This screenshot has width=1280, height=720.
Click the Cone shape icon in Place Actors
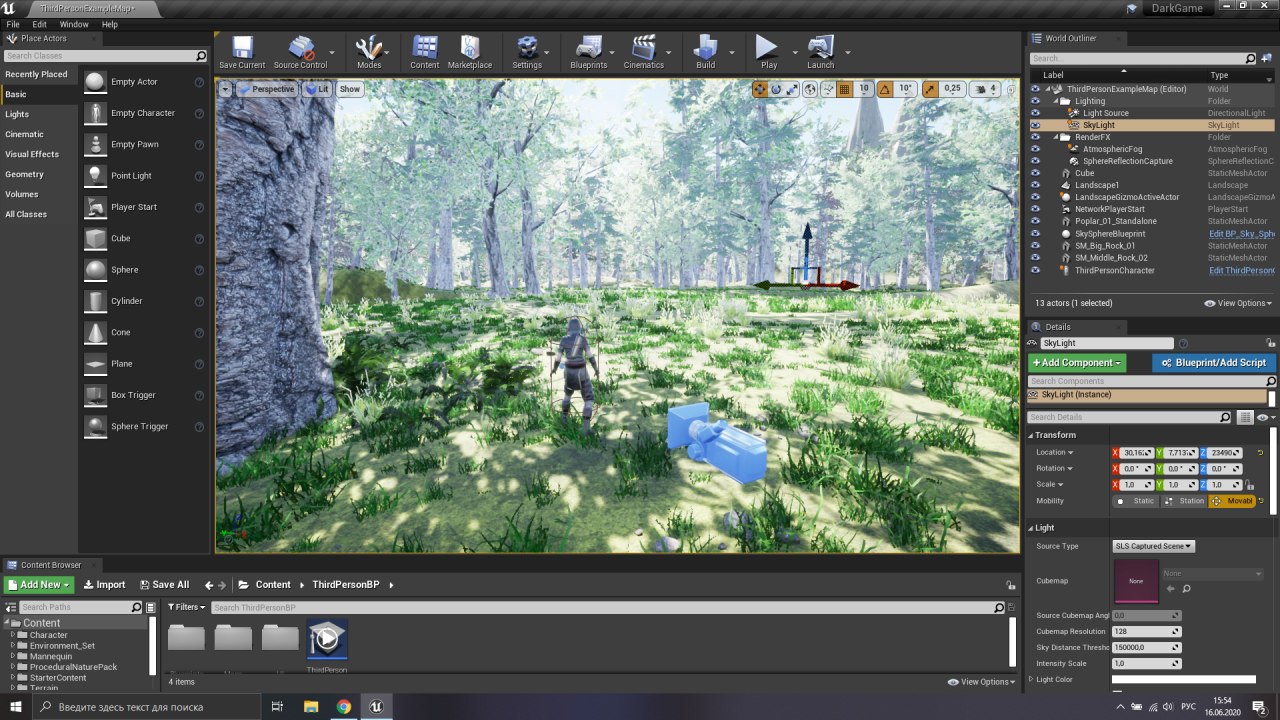point(95,332)
